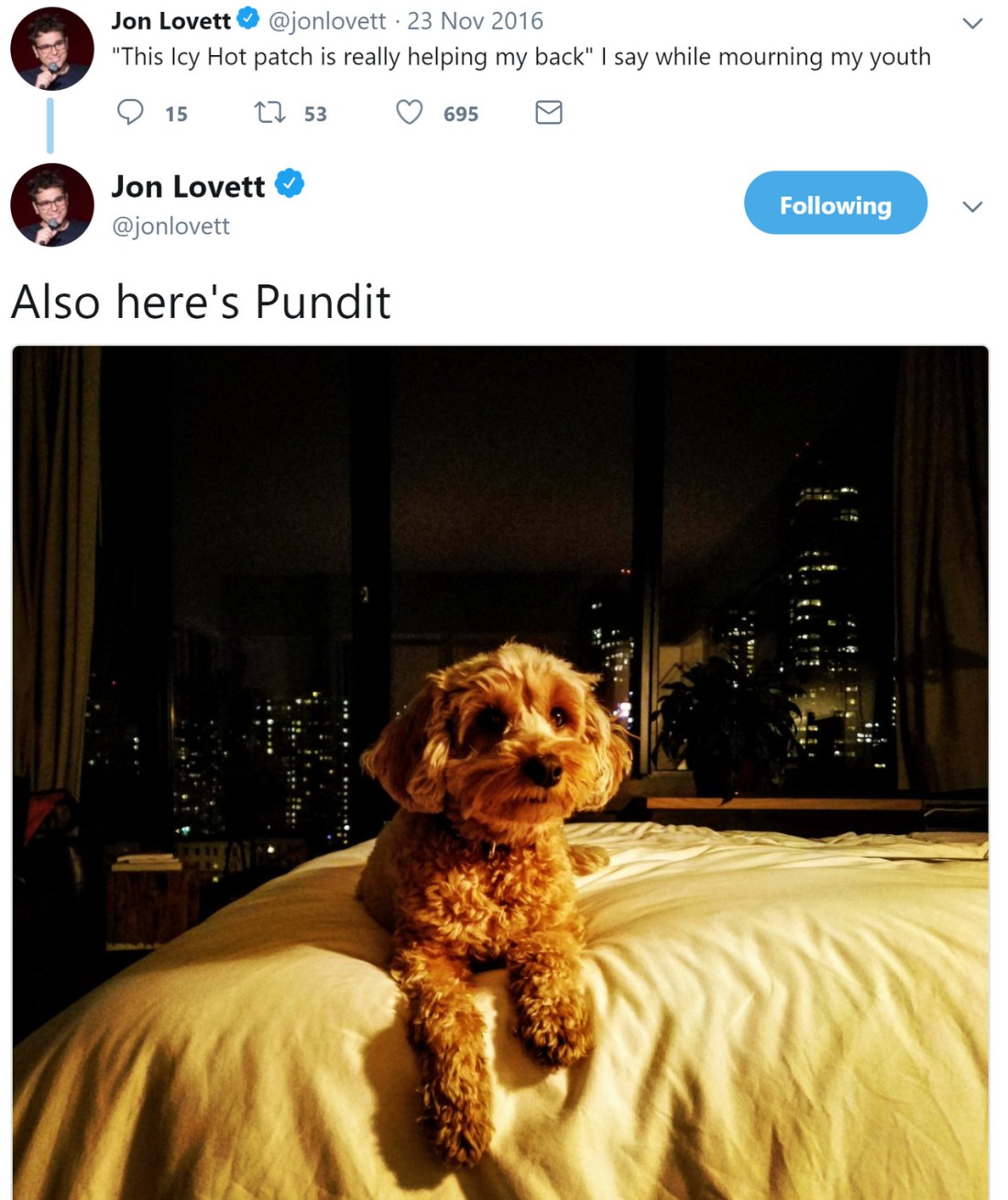Open the main tweet's profile avatar

51,204
